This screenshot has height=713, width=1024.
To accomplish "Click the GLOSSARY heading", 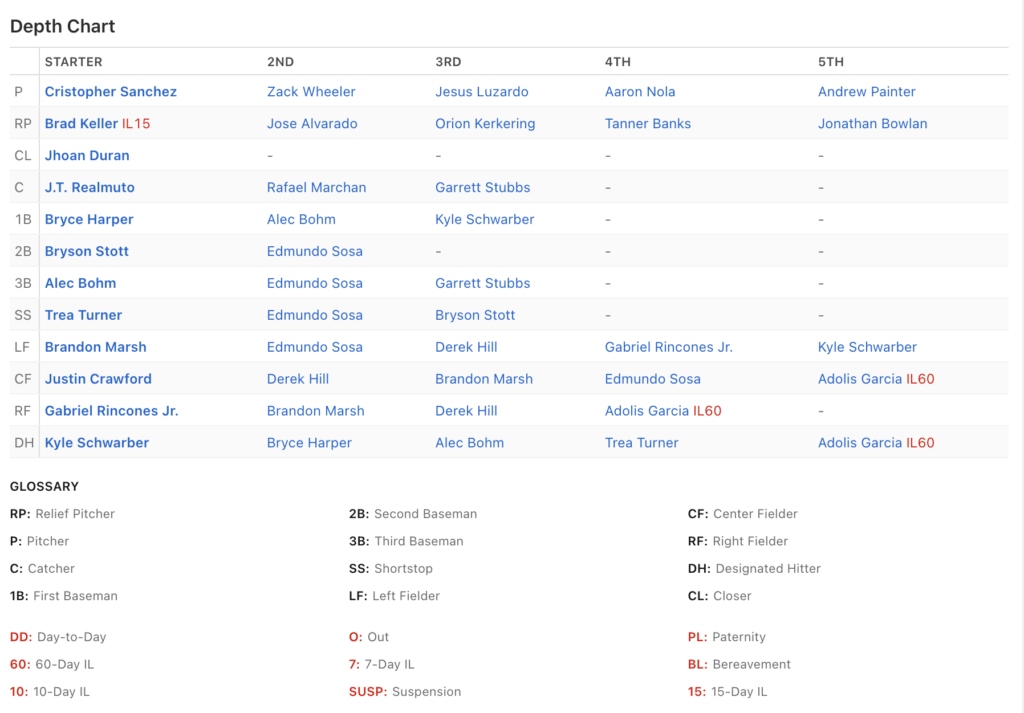I will [44, 486].
